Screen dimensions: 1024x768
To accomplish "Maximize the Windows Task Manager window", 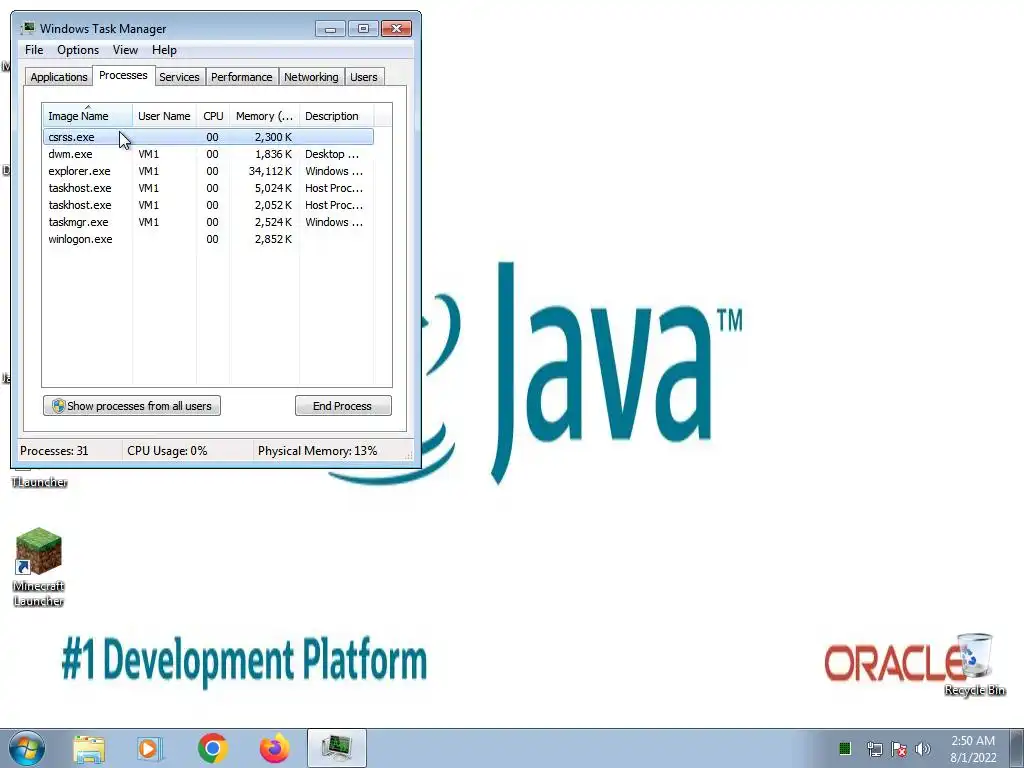I will pos(363,29).
